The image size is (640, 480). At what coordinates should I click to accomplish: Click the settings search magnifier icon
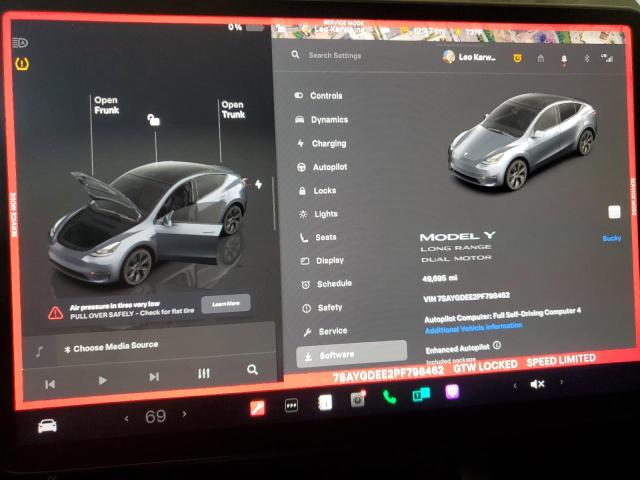[x=296, y=54]
